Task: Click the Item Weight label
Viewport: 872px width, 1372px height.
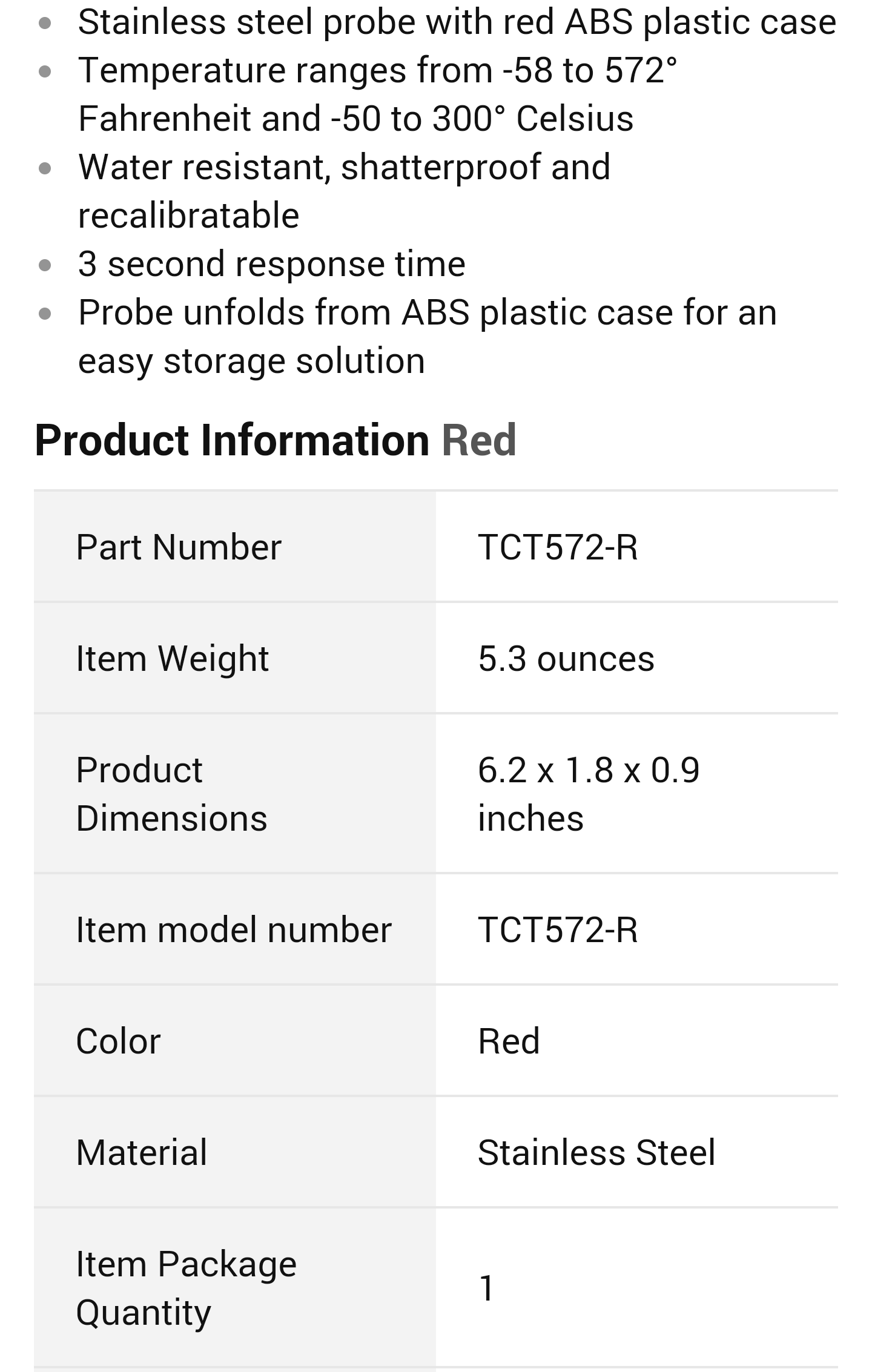Action: click(x=172, y=658)
